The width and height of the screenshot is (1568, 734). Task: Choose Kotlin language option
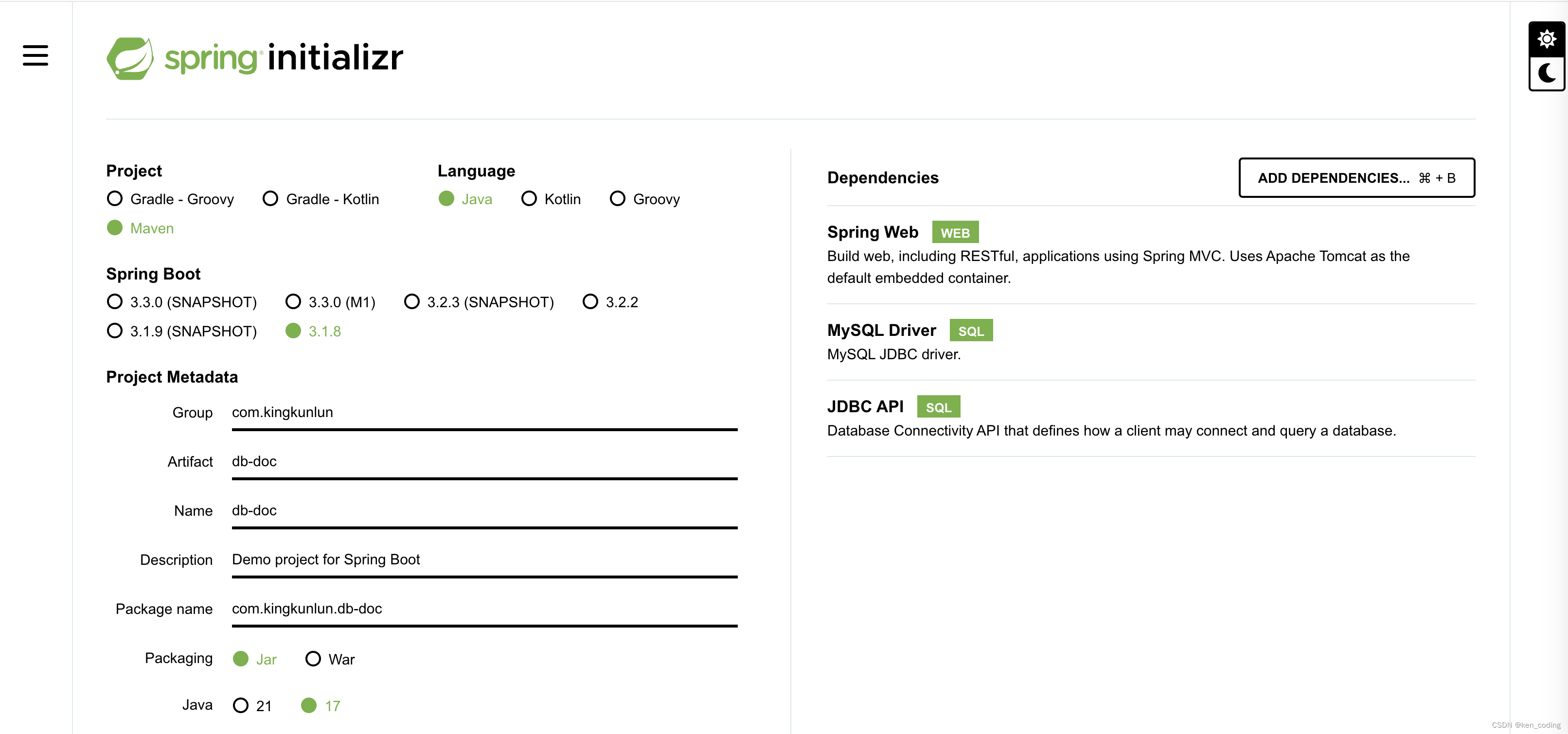click(552, 199)
